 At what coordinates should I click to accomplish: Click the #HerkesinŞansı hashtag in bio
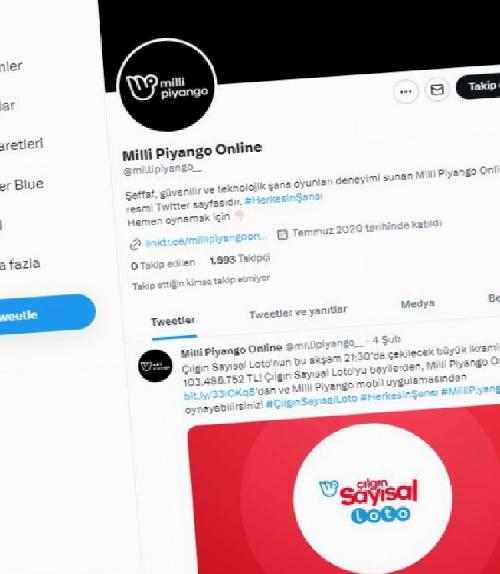coord(283,198)
